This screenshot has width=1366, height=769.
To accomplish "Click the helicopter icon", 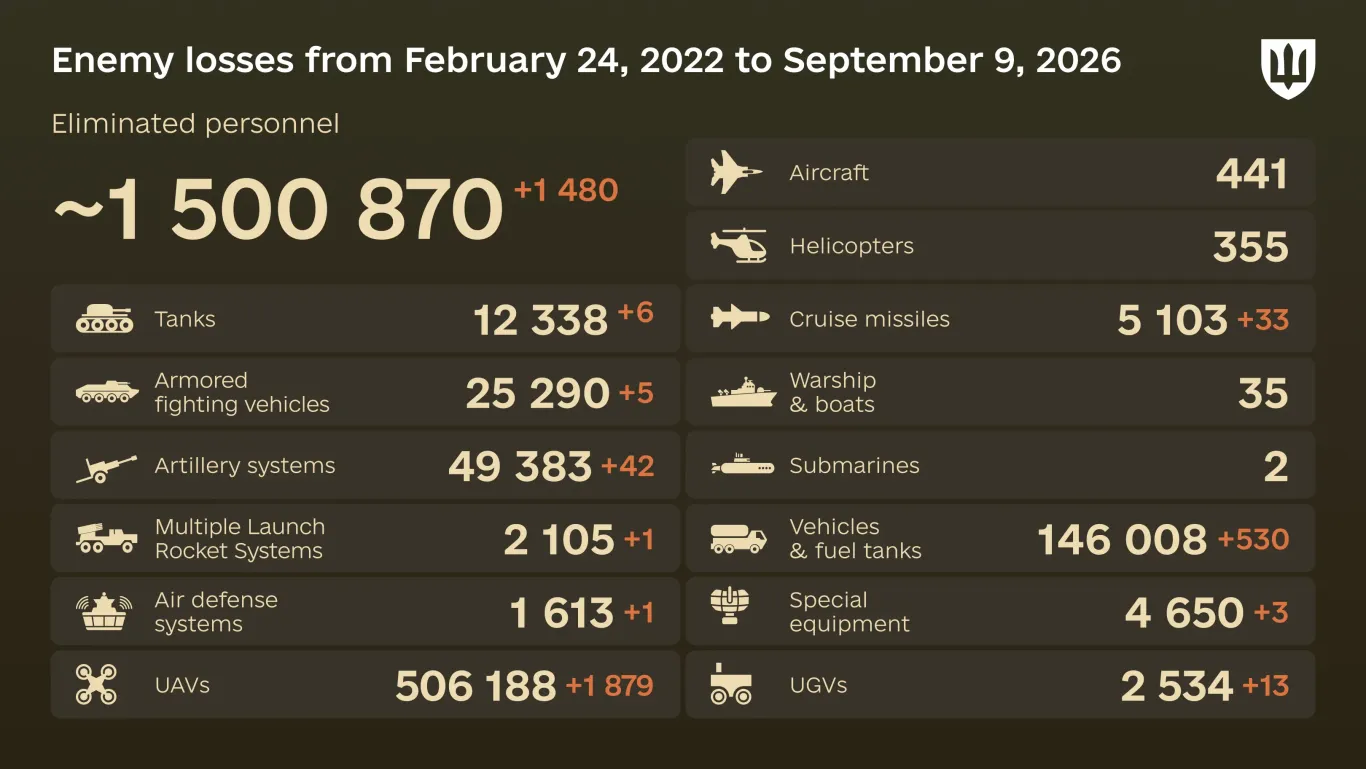I will (x=739, y=245).
